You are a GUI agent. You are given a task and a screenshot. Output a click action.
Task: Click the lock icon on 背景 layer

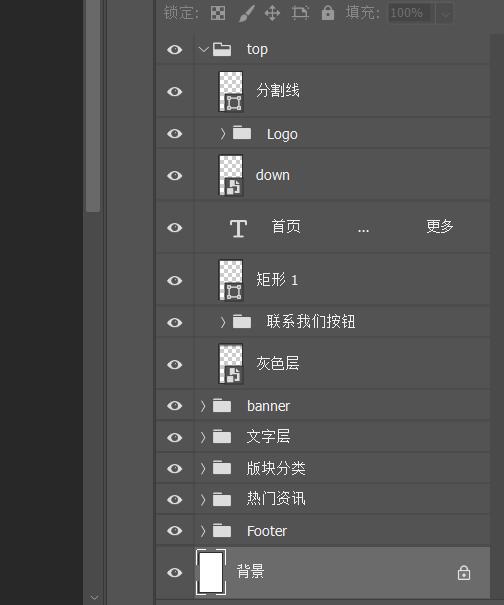pyautogui.click(x=463, y=573)
